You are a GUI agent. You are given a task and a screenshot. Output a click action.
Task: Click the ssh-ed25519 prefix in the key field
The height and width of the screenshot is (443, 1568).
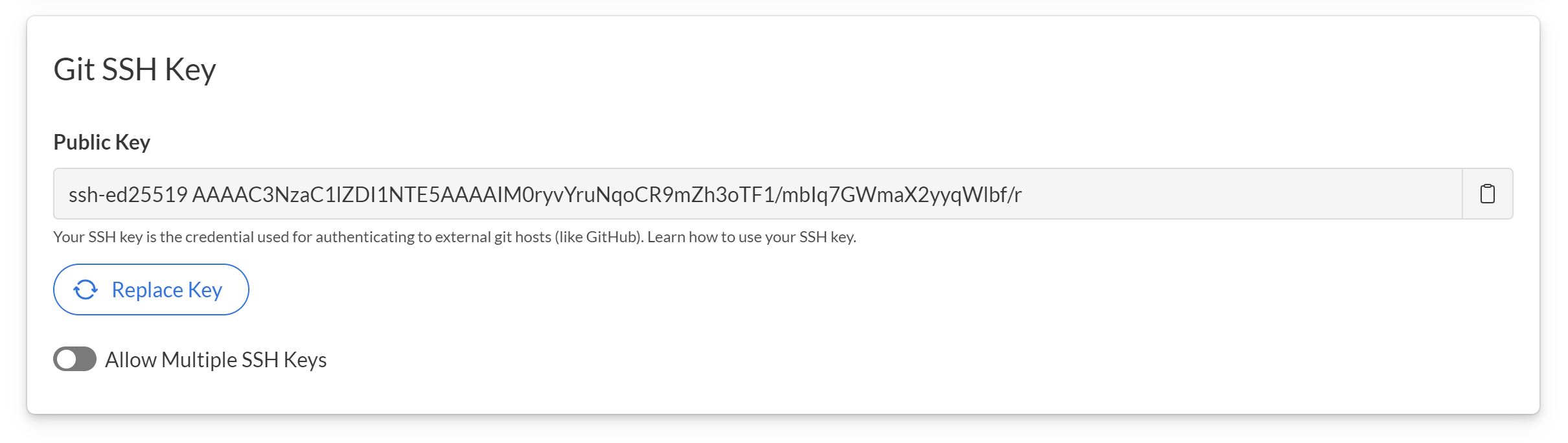click(128, 194)
